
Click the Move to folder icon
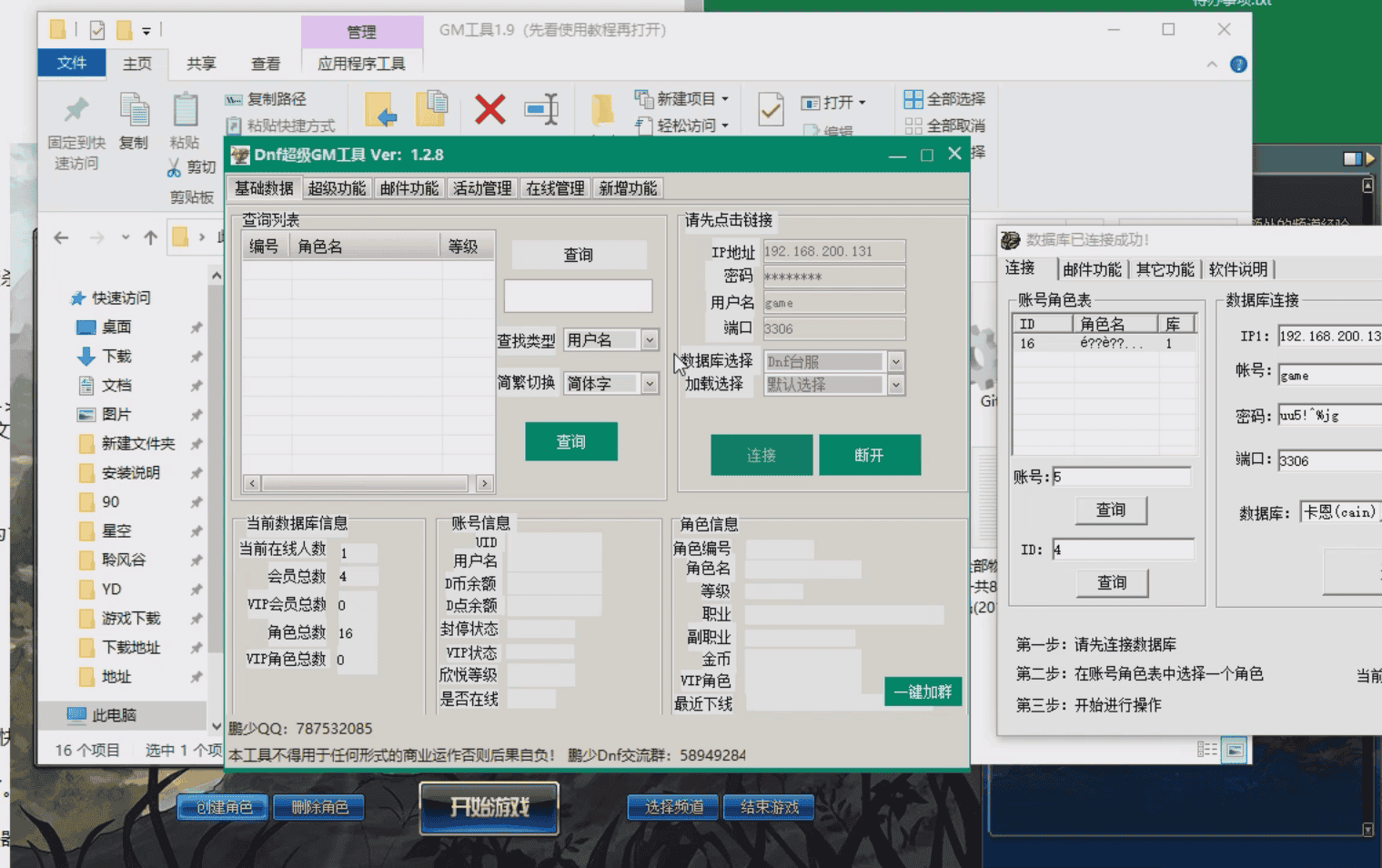383,109
